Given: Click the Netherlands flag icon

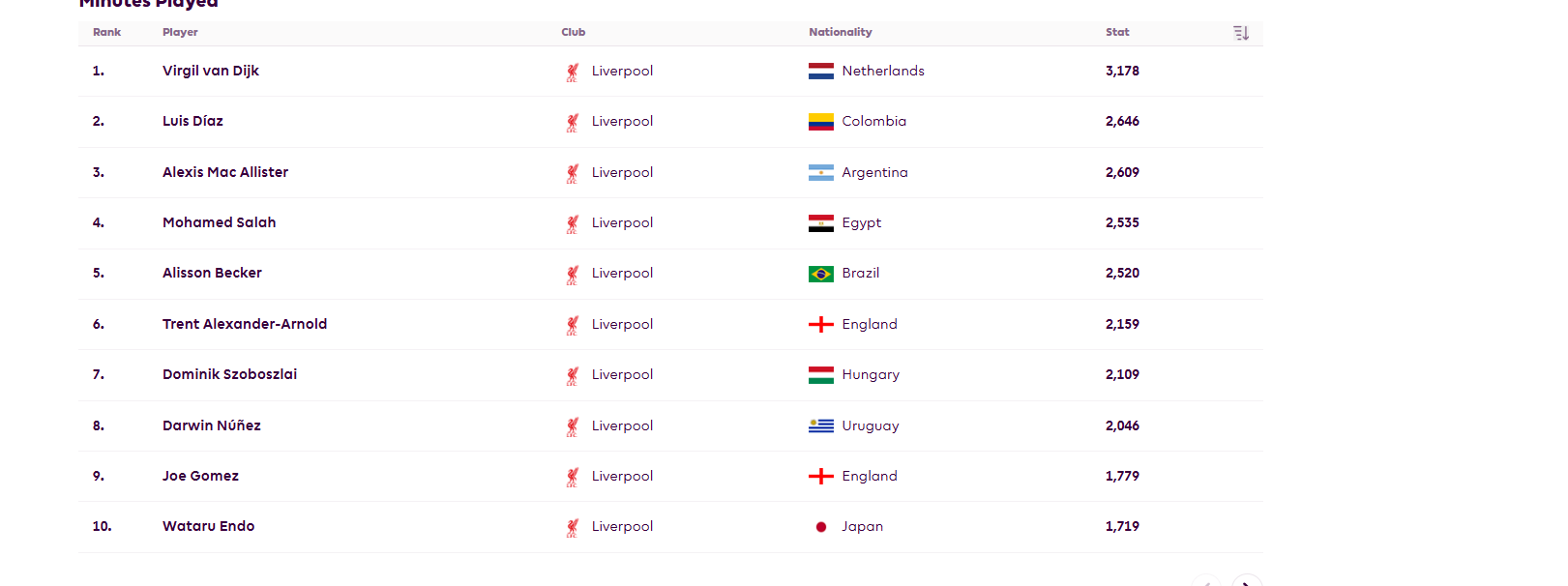Looking at the screenshot, I should [x=821, y=72].
